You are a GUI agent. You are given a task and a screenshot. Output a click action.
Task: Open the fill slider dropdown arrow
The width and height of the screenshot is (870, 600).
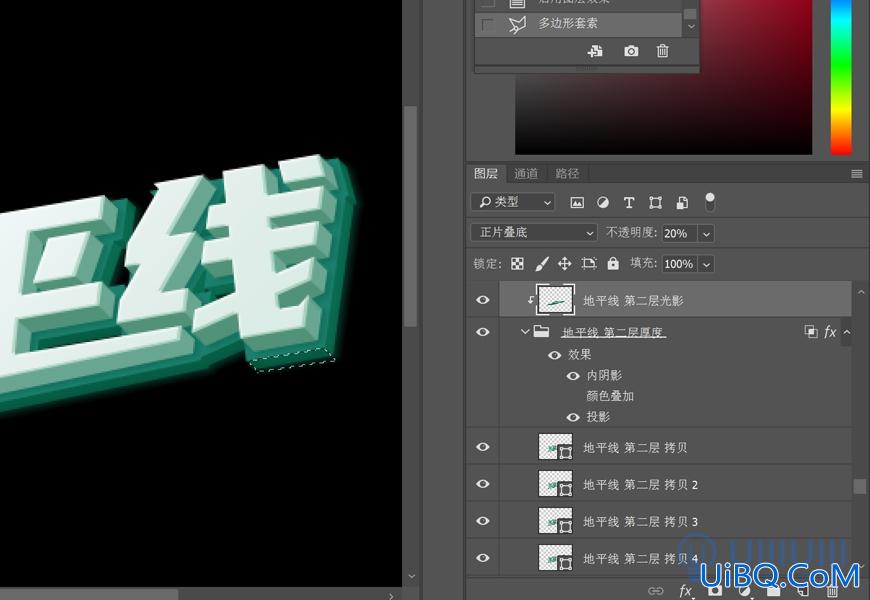tap(706, 265)
